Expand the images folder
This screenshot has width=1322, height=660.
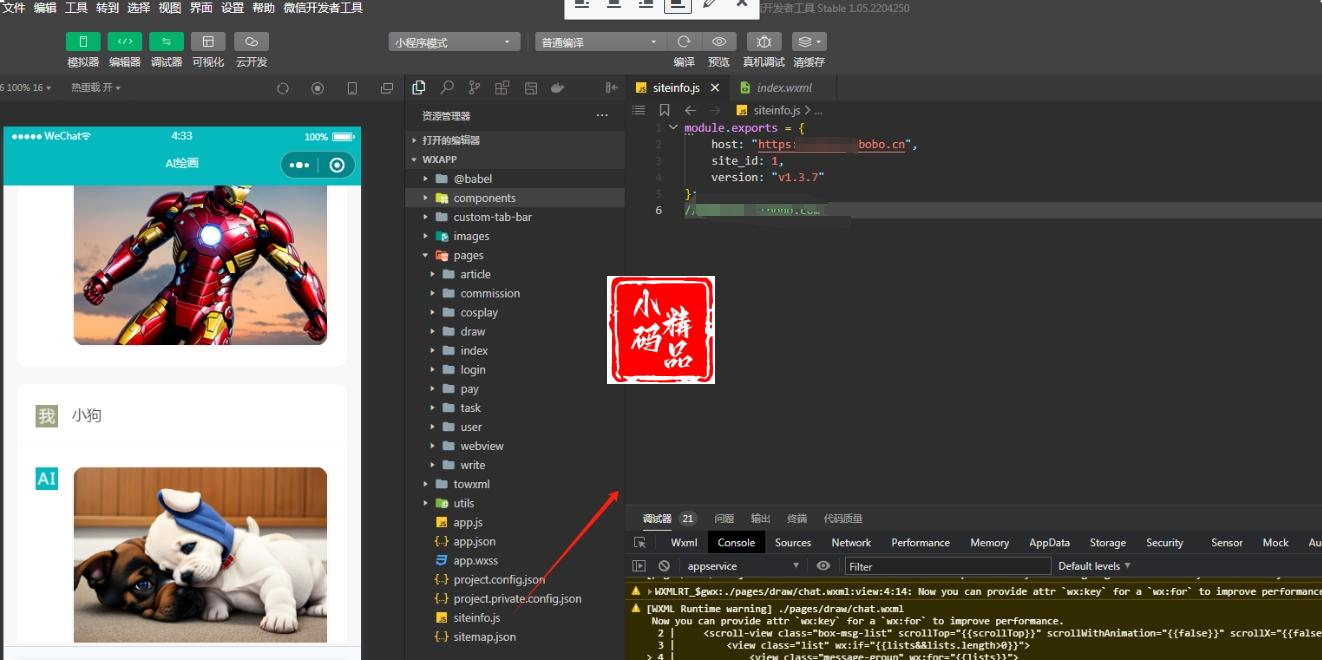pyautogui.click(x=515, y=236)
